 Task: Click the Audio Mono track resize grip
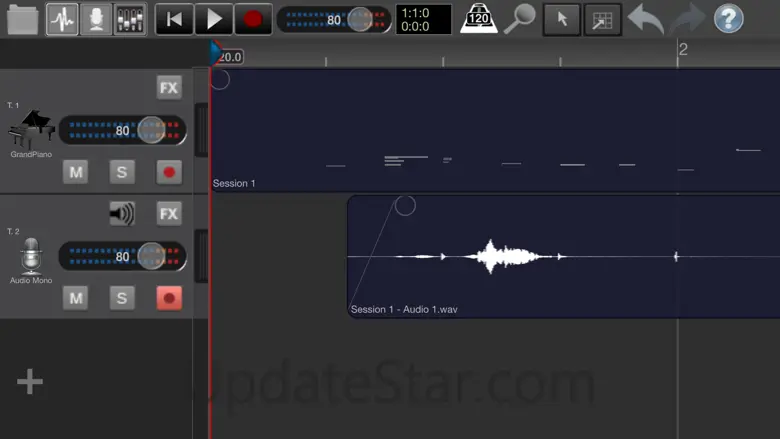click(x=201, y=256)
